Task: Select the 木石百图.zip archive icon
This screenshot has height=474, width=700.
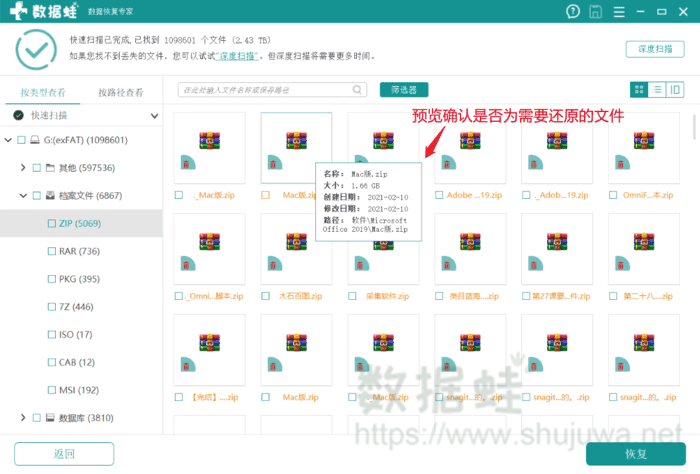Action: [296, 241]
